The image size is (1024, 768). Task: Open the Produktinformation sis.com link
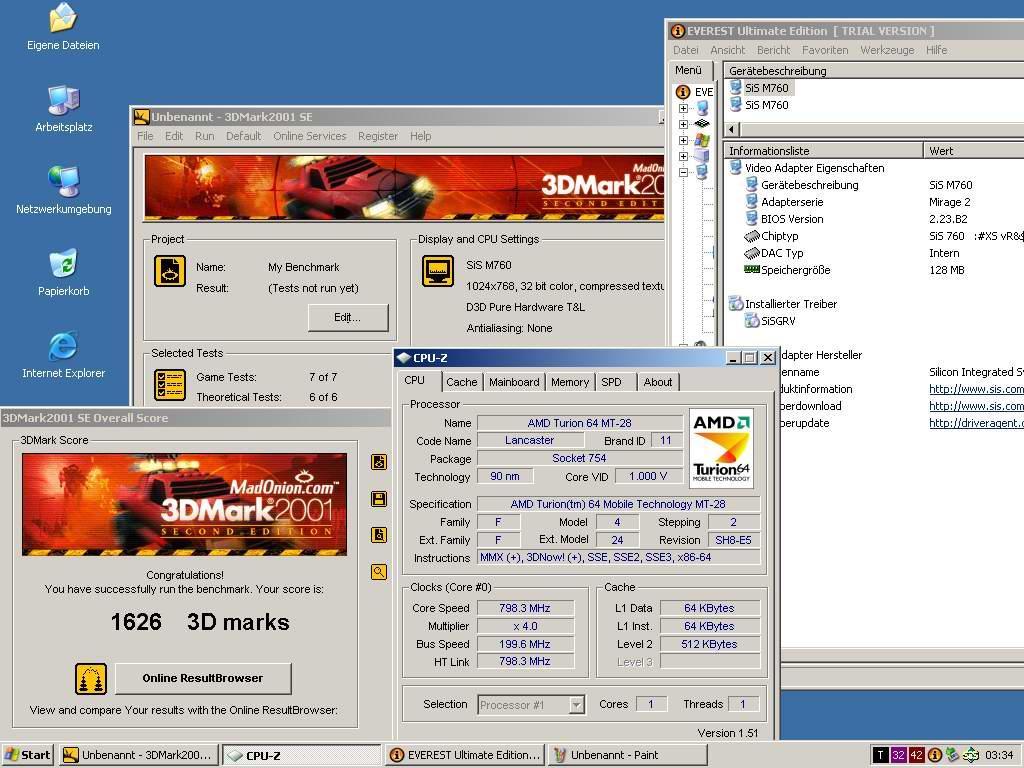[976, 389]
